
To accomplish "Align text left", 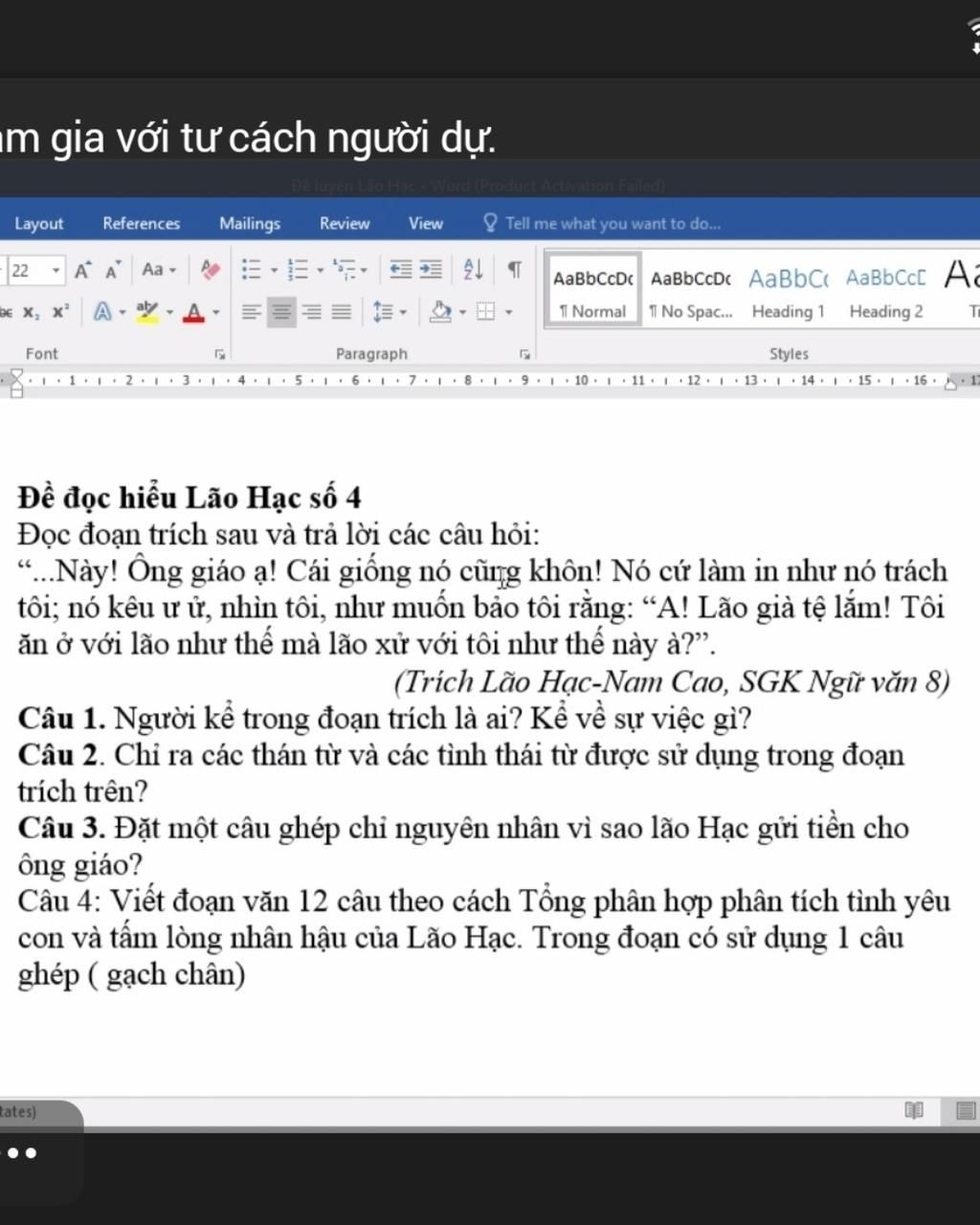I will point(251,312).
